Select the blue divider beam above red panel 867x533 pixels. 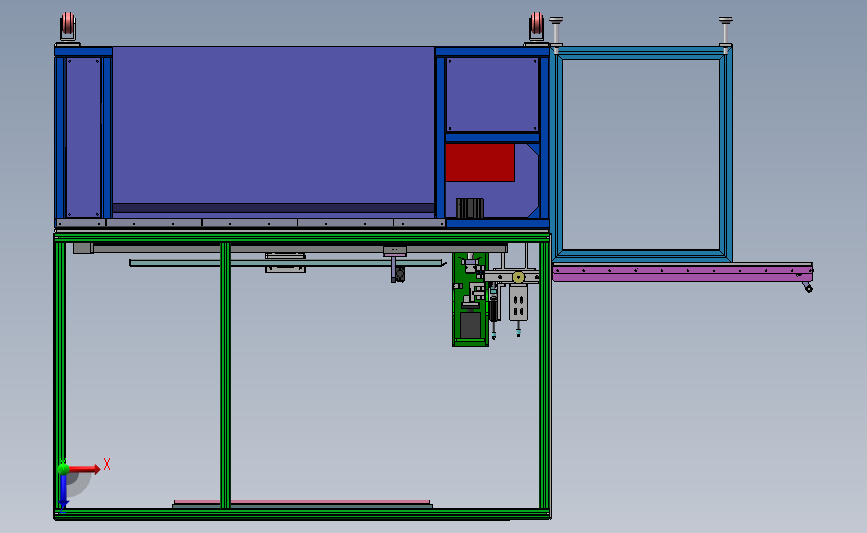[x=492, y=138]
